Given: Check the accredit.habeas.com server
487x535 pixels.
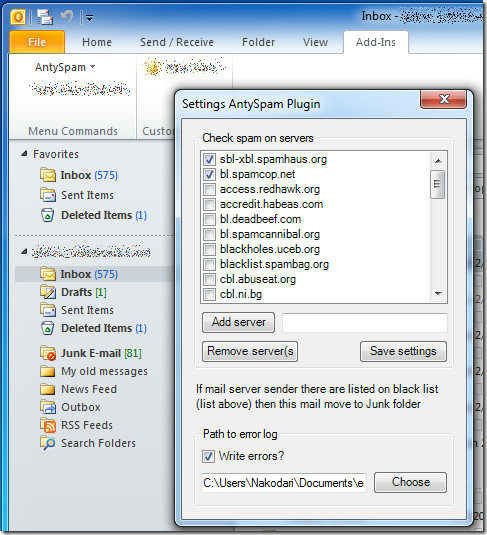Looking at the screenshot, I should pyautogui.click(x=209, y=204).
